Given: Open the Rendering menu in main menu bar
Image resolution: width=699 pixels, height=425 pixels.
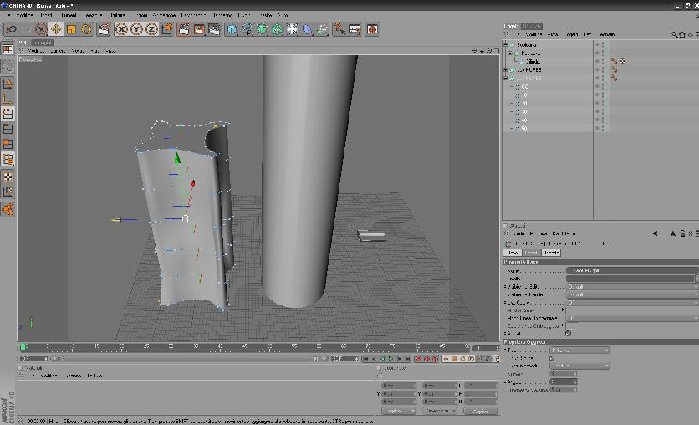Looking at the screenshot, I should coord(193,15).
